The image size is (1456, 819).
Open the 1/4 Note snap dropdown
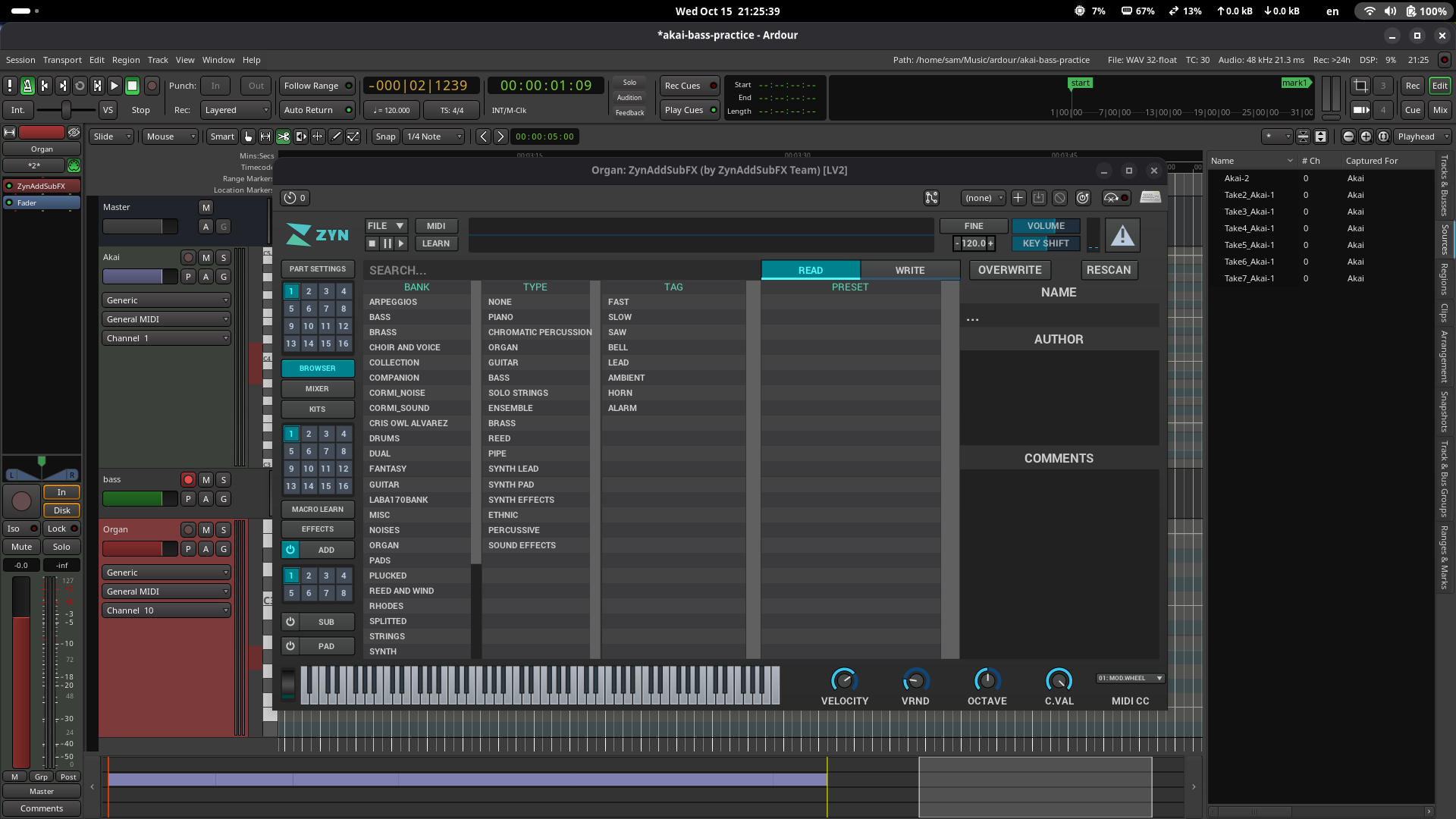[434, 136]
